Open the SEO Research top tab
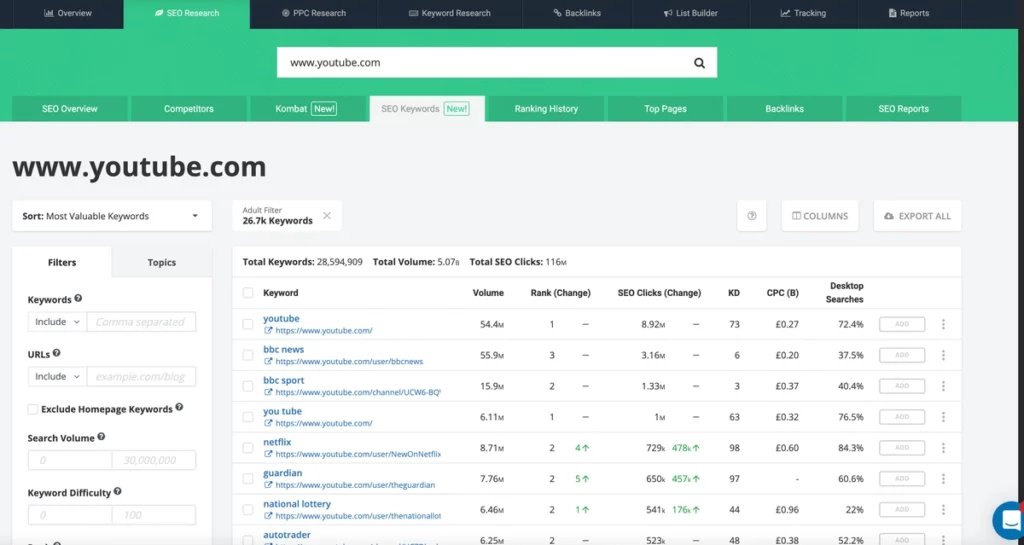1024x545 pixels. pos(186,13)
